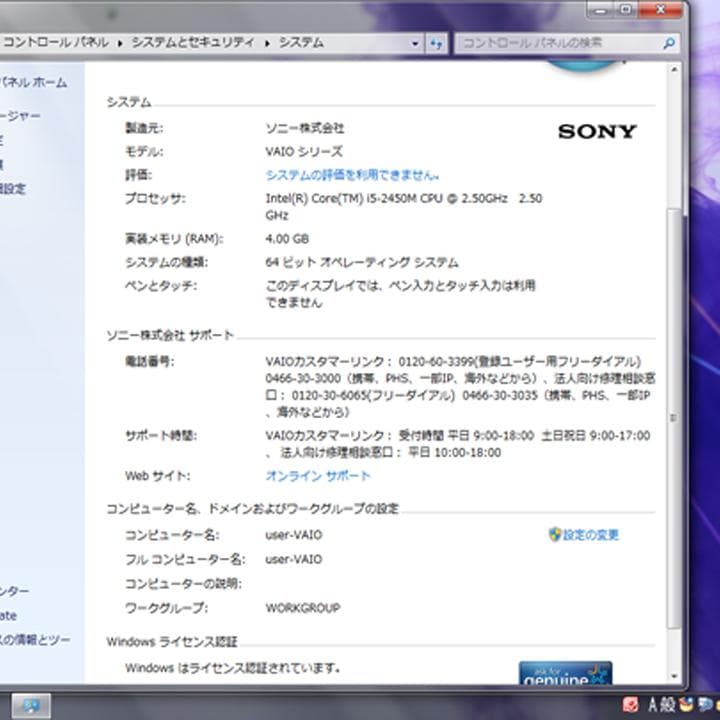Open the オンライン サポート link

[x=318, y=476]
